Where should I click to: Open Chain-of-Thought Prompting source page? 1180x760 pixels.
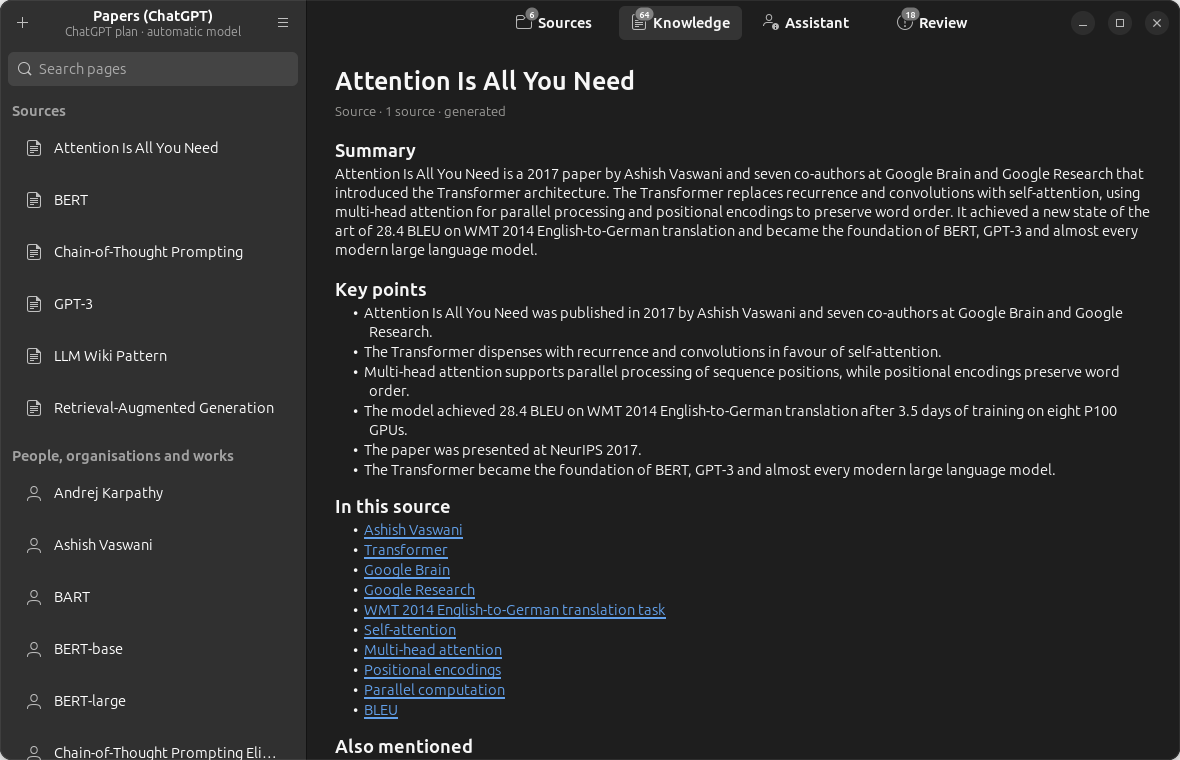(153, 252)
